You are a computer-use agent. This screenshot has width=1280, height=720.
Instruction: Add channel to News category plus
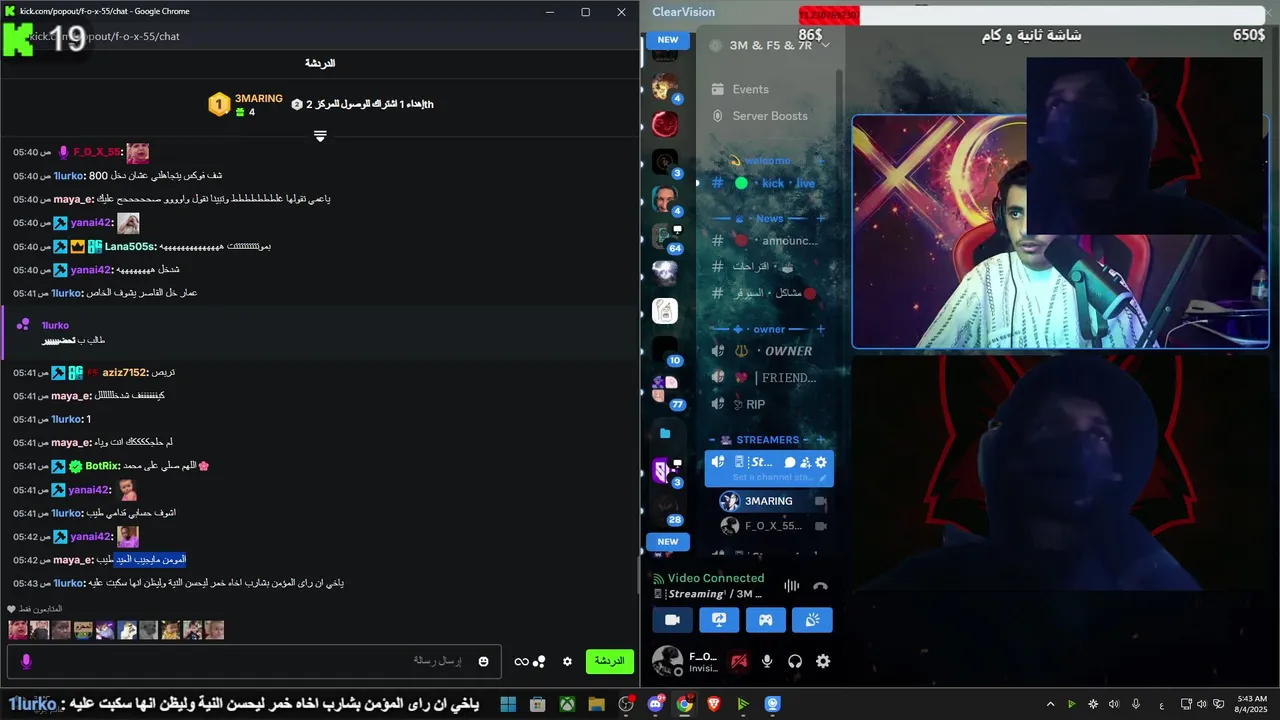(821, 218)
